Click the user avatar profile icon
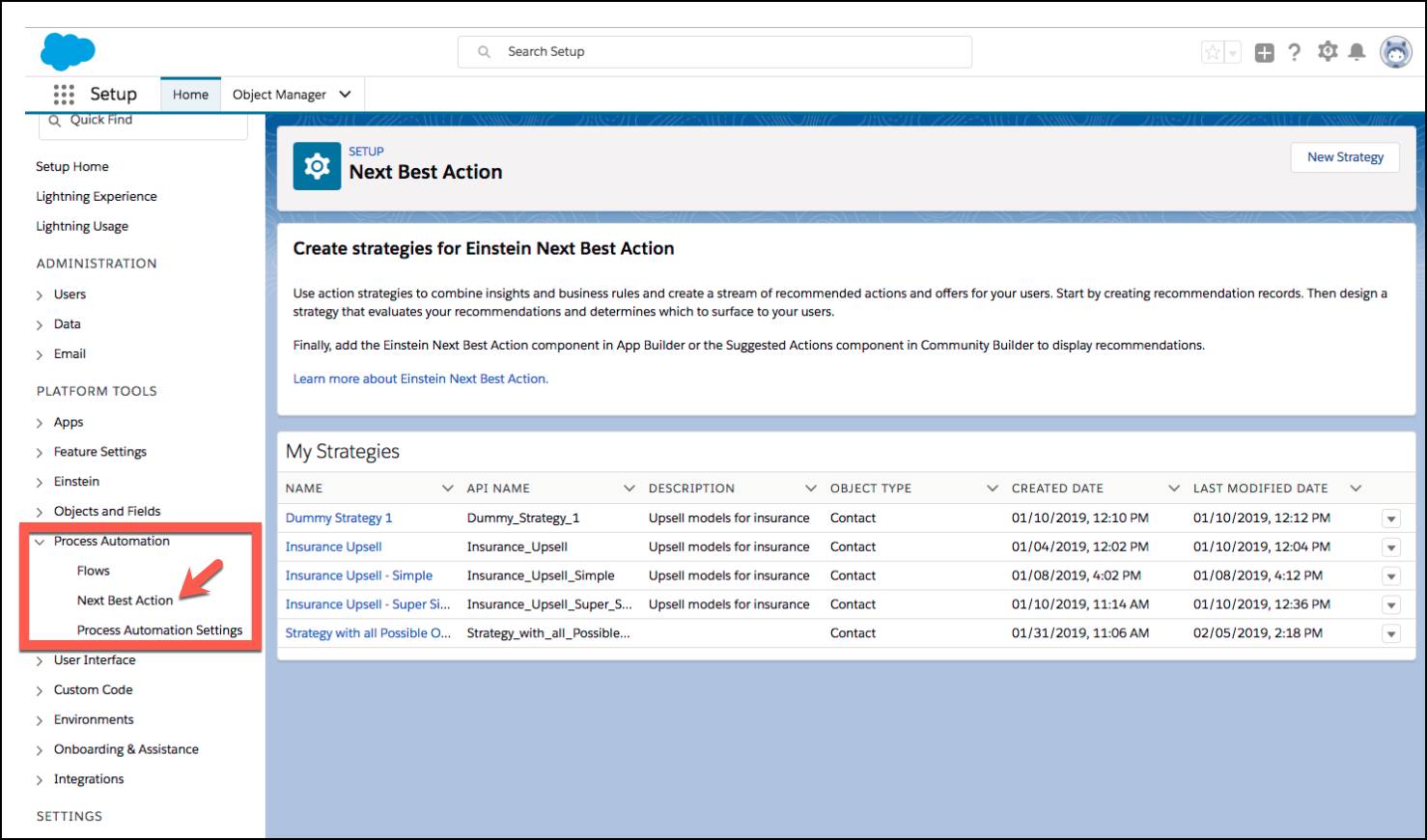Image resolution: width=1427 pixels, height=840 pixels. pos(1396,52)
